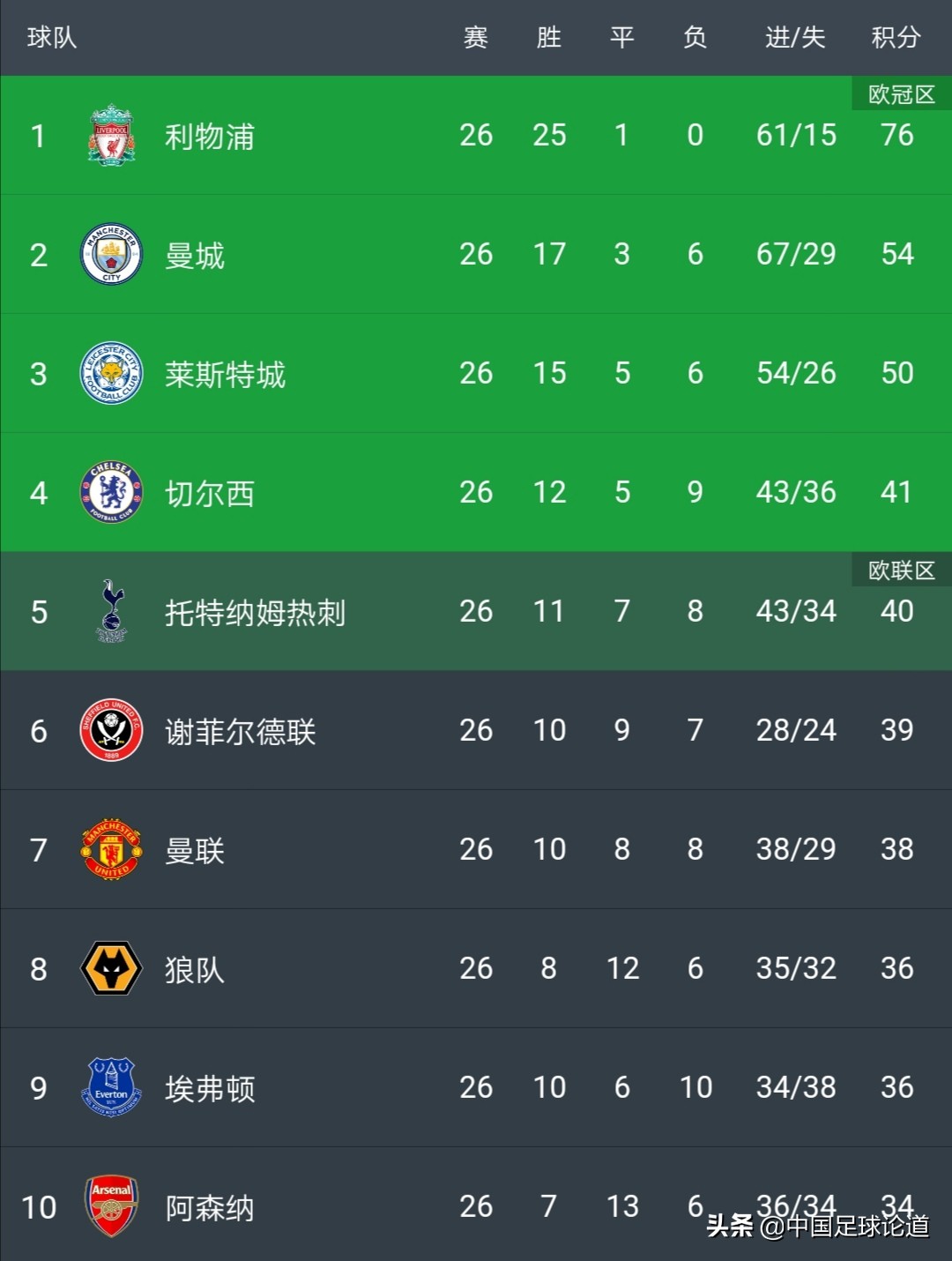The height and width of the screenshot is (1261, 952).
Task: Tap the Manchester City club badge
Action: (x=111, y=254)
